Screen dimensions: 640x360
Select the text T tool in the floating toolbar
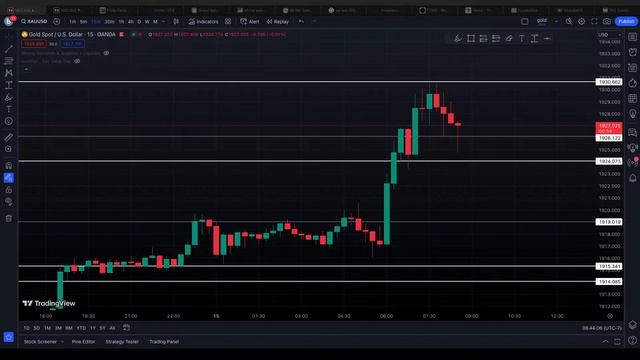tap(522, 38)
